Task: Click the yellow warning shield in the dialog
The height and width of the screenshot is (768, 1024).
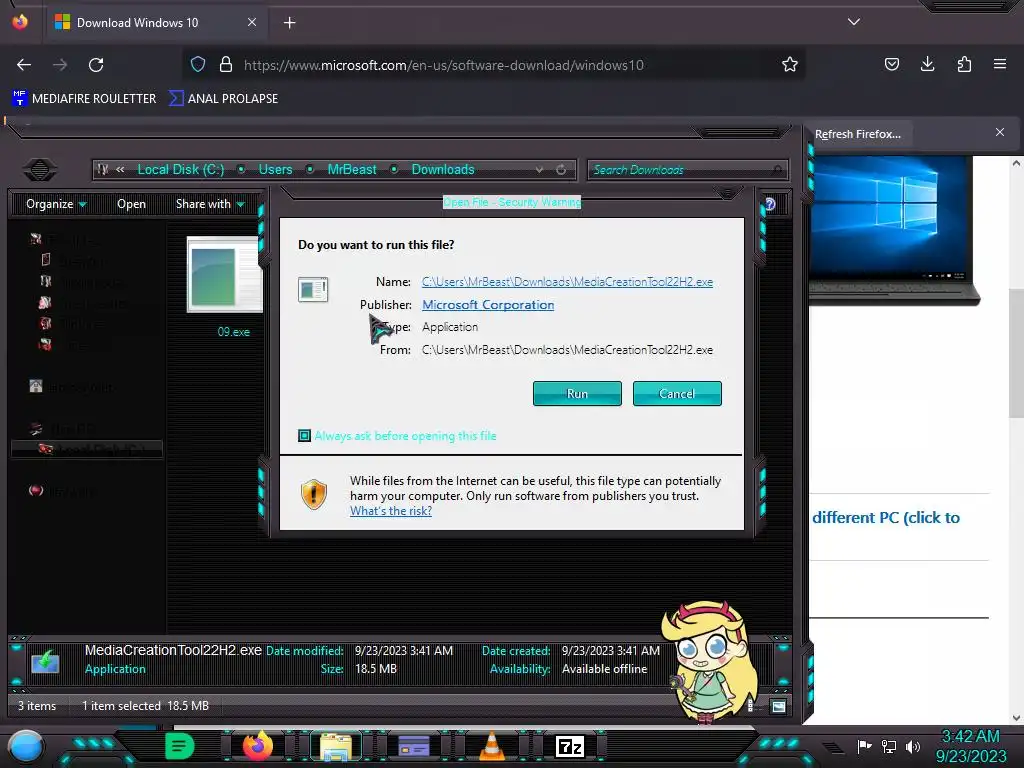Action: click(x=313, y=494)
